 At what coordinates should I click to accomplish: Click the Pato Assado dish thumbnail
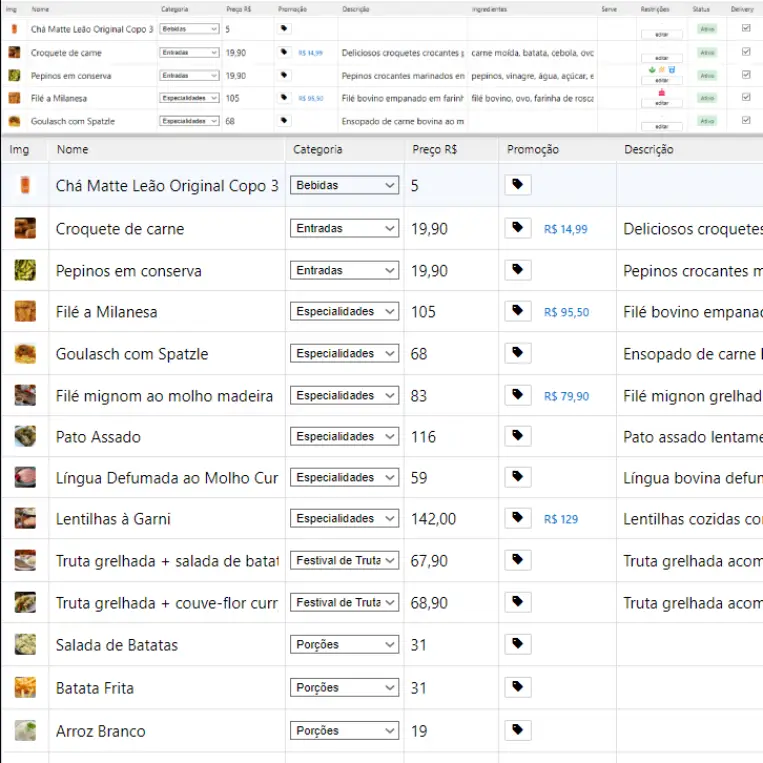coord(25,437)
